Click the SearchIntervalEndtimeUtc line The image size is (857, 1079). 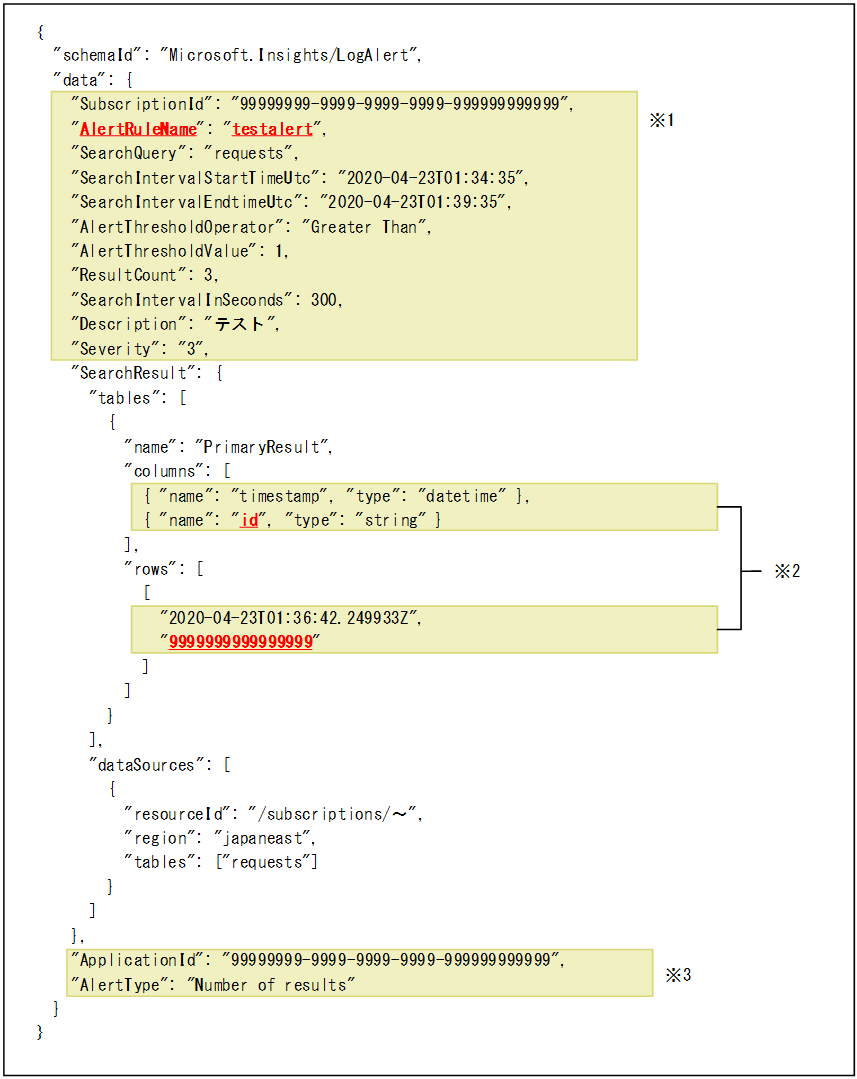[x=291, y=202]
